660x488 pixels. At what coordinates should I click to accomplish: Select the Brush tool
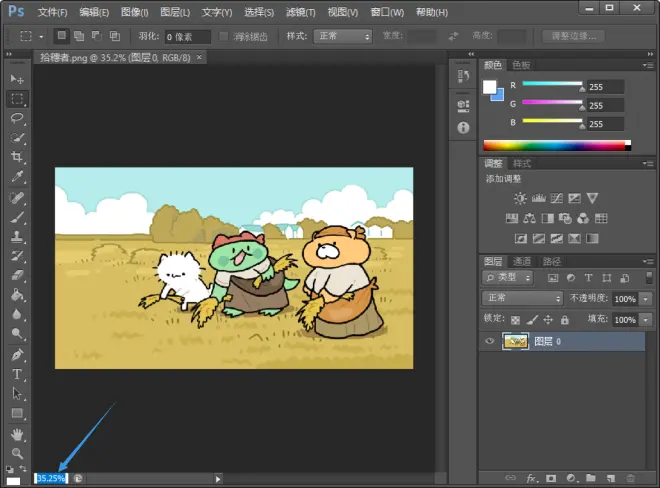coord(17,218)
